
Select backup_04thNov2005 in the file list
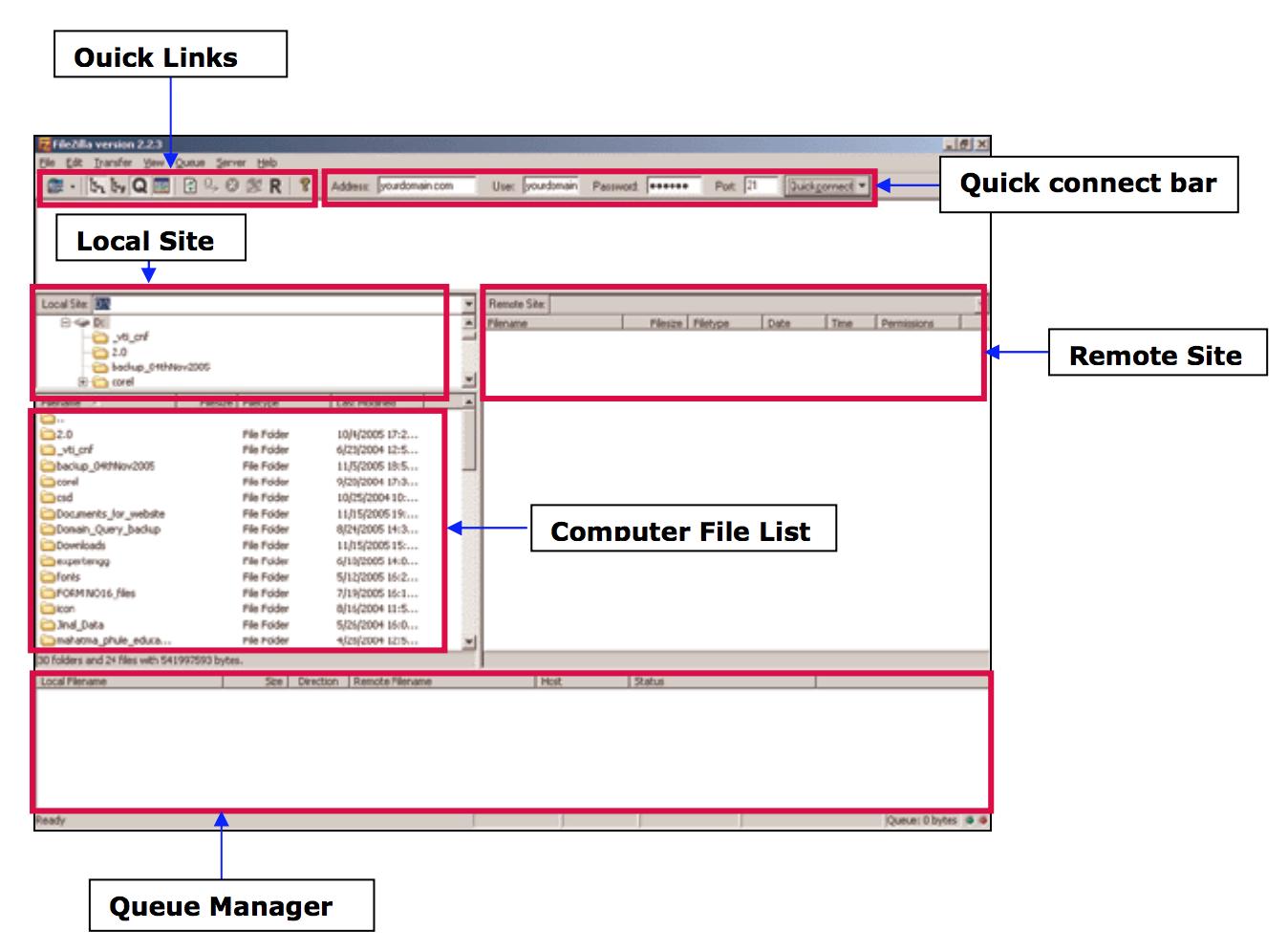[97, 466]
